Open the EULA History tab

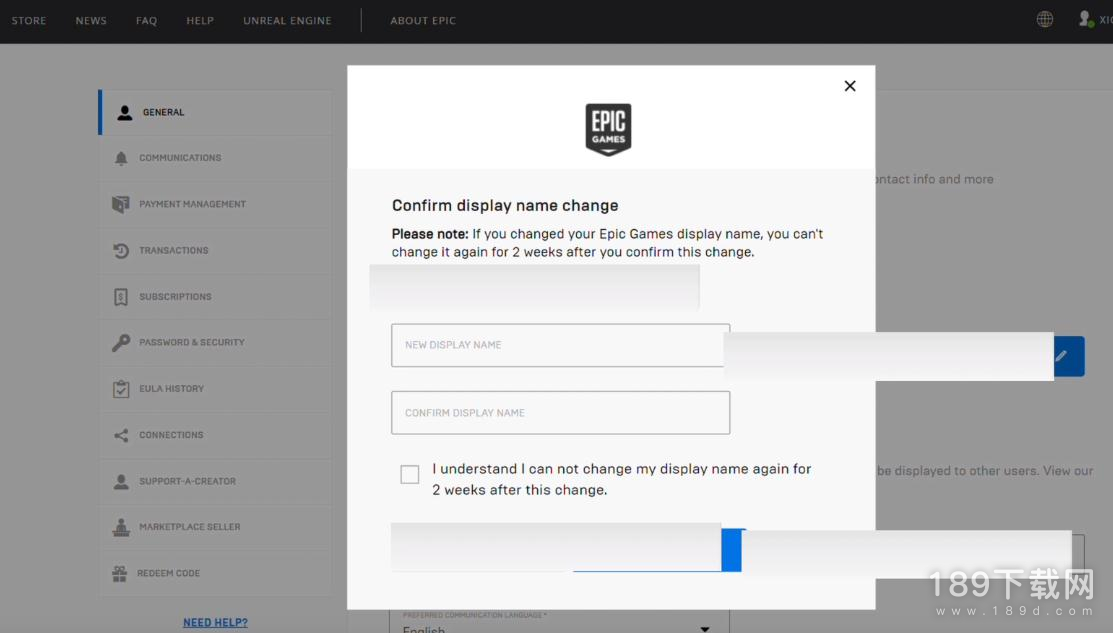tap(215, 388)
